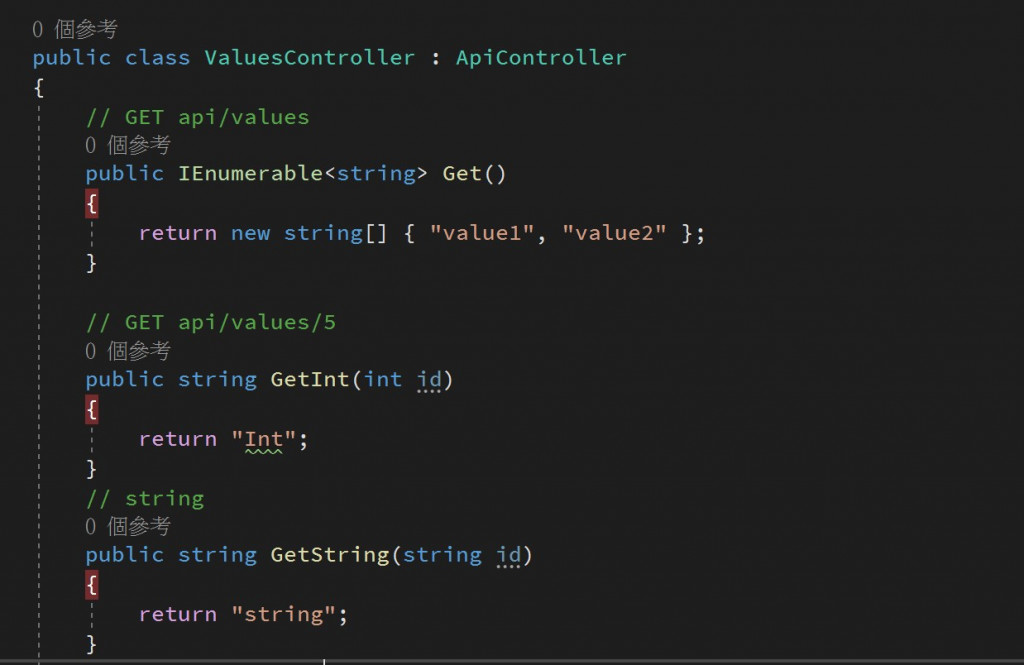Click highlighted opening brace of GetInt method
Viewport: 1024px width, 665px height.
pyautogui.click(x=91, y=410)
